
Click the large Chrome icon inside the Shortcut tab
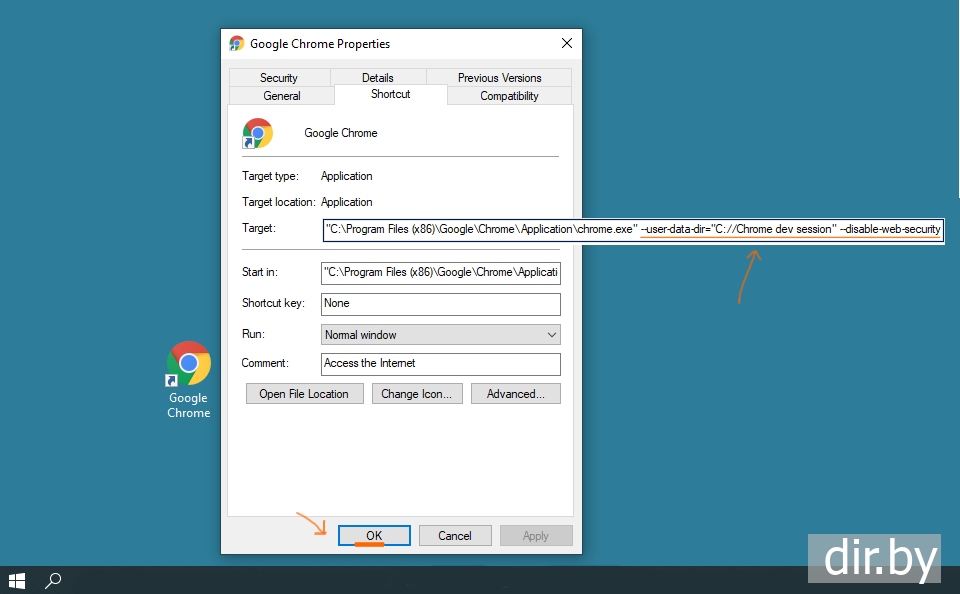click(x=257, y=133)
